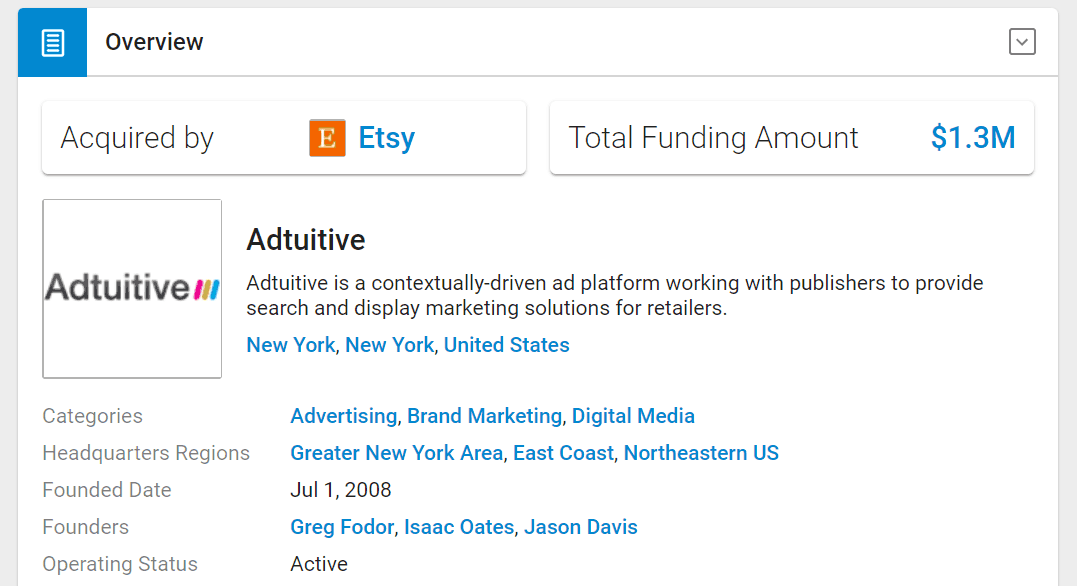Open the Northeastern US region link
Viewport: 1077px width, 586px height.
[701, 453]
